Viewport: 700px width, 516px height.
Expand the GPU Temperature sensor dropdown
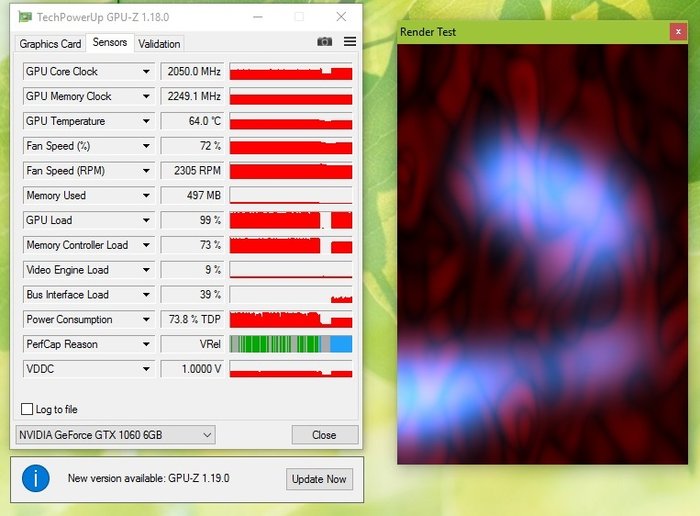click(146, 121)
